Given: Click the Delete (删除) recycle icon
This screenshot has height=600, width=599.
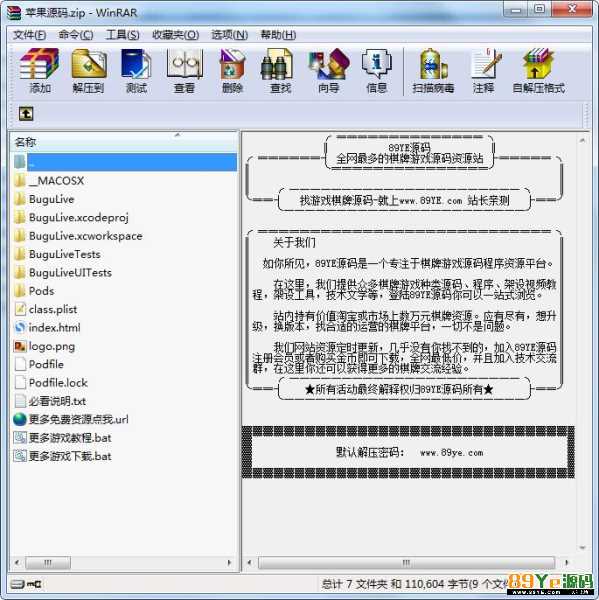Looking at the screenshot, I should pyautogui.click(x=232, y=71).
